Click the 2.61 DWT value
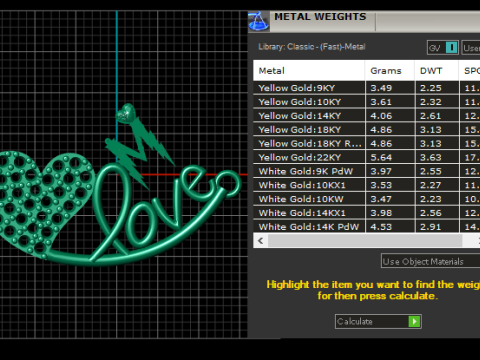Image resolution: width=480 pixels, height=360 pixels. [431, 116]
